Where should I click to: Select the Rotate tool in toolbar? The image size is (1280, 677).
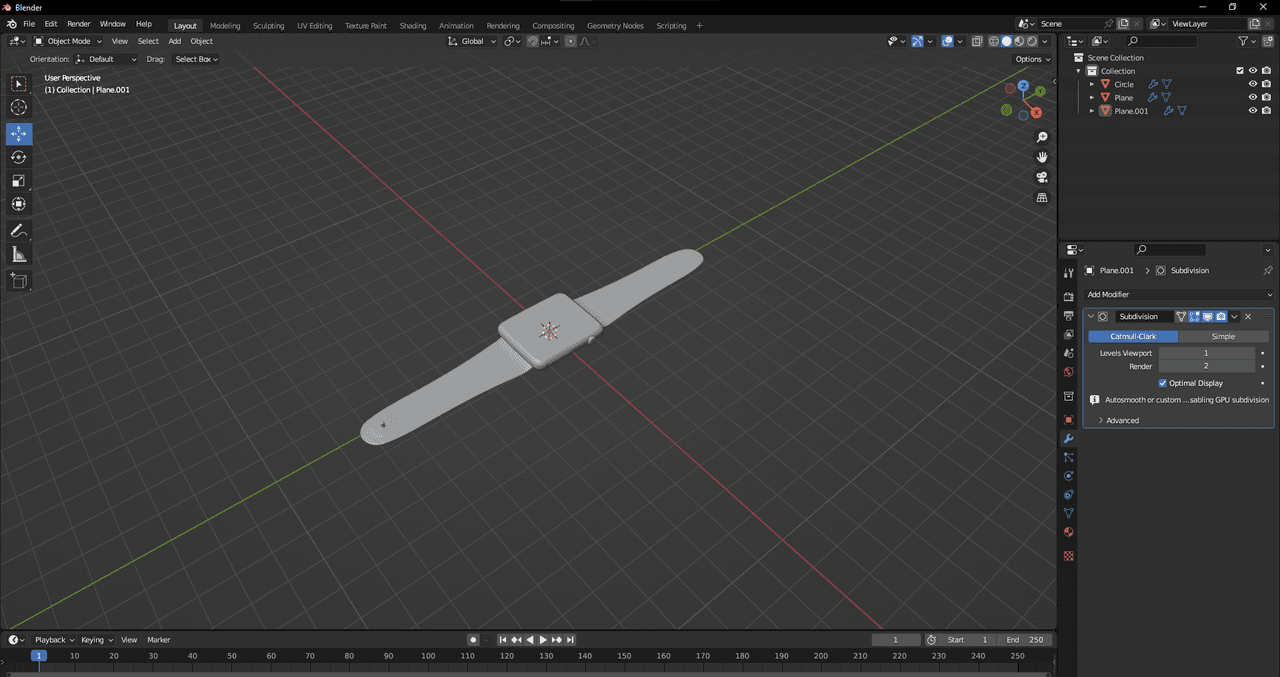click(19, 157)
